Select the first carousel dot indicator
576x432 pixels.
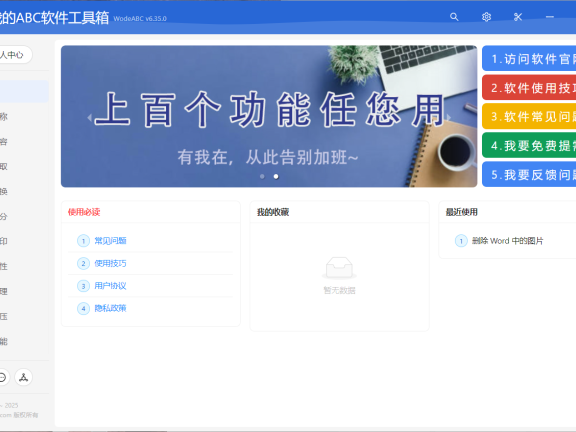(262, 177)
